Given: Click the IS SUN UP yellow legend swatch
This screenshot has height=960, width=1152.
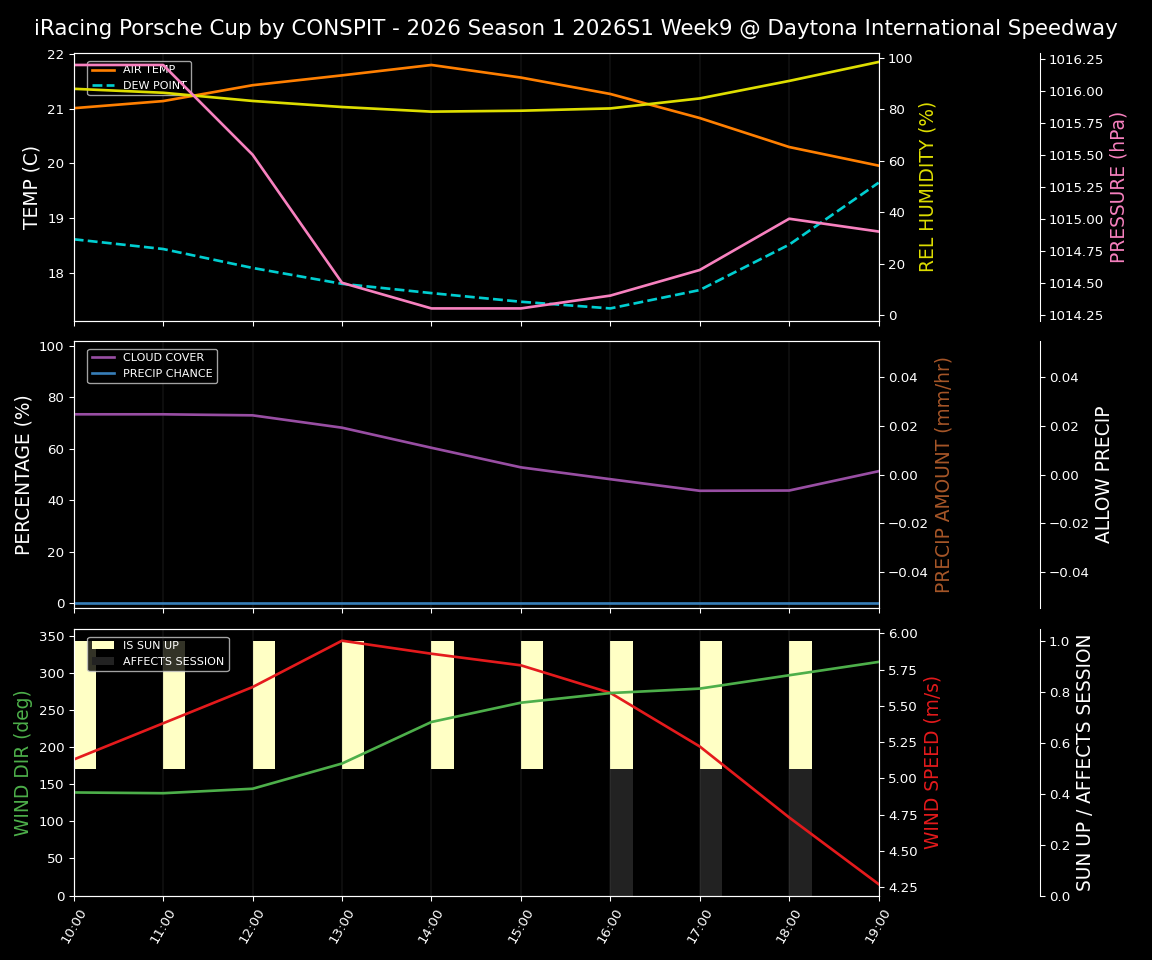Looking at the screenshot, I should 103,644.
